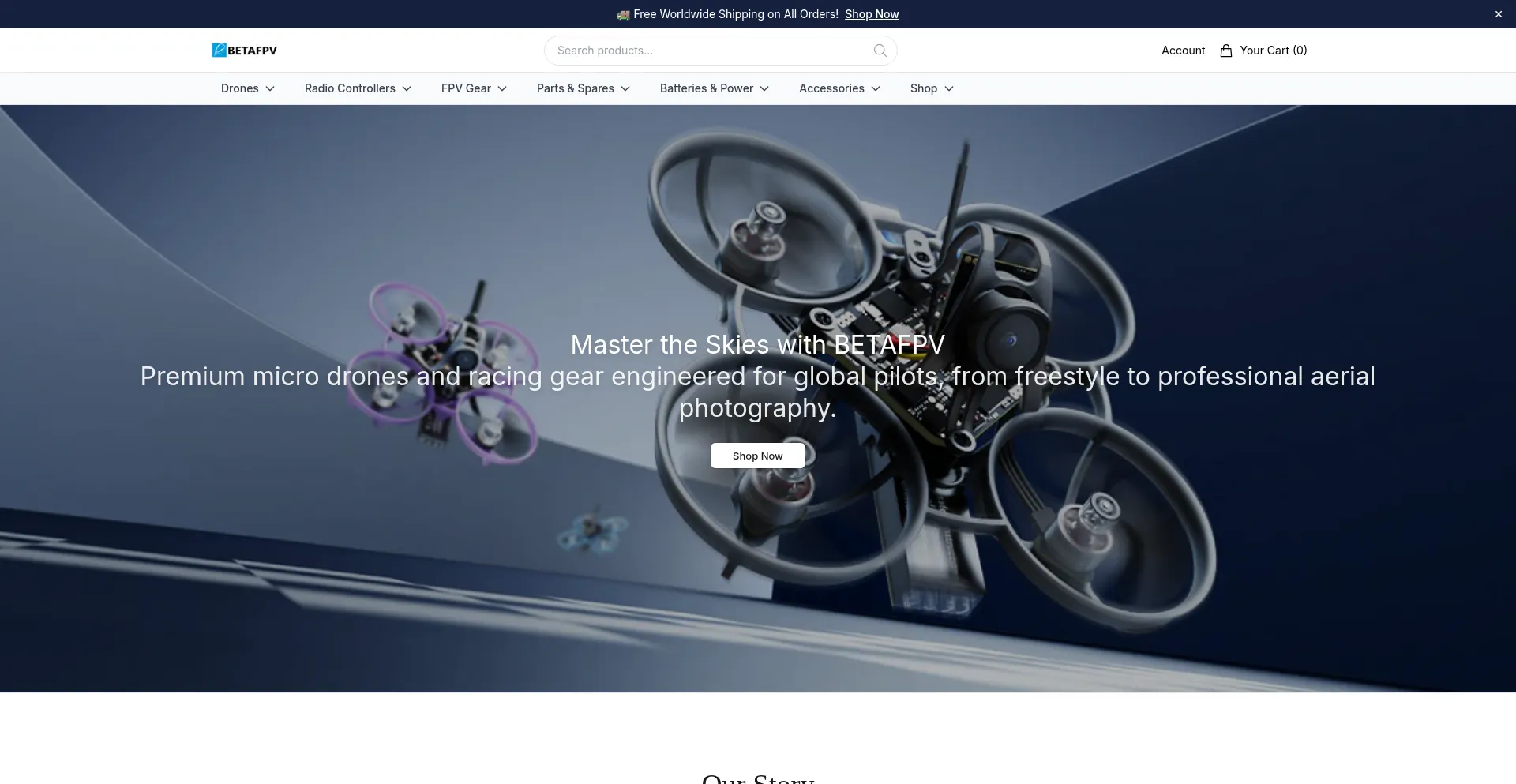The image size is (1516, 784).
Task: Expand the Parts & Spares chevron
Action: [625, 88]
